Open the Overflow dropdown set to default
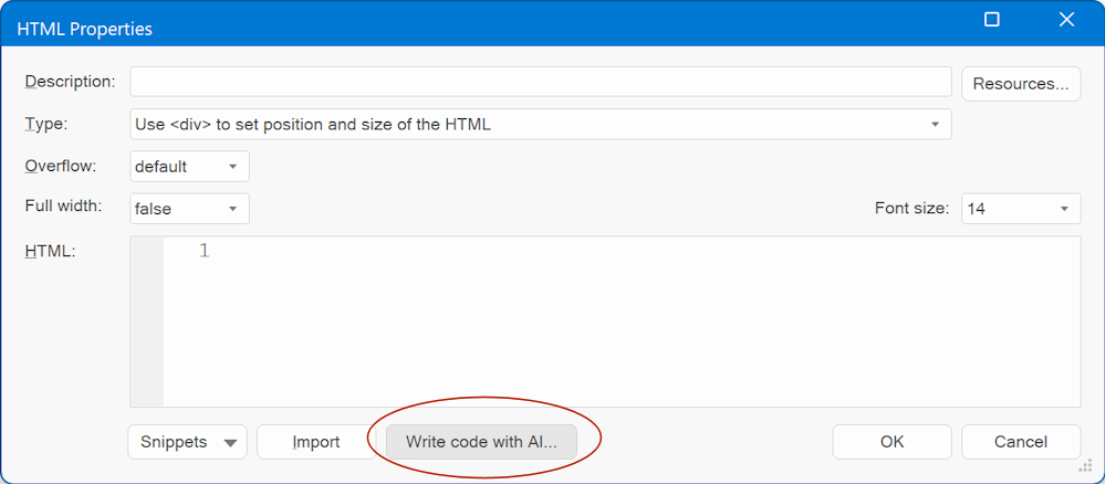 (x=189, y=167)
